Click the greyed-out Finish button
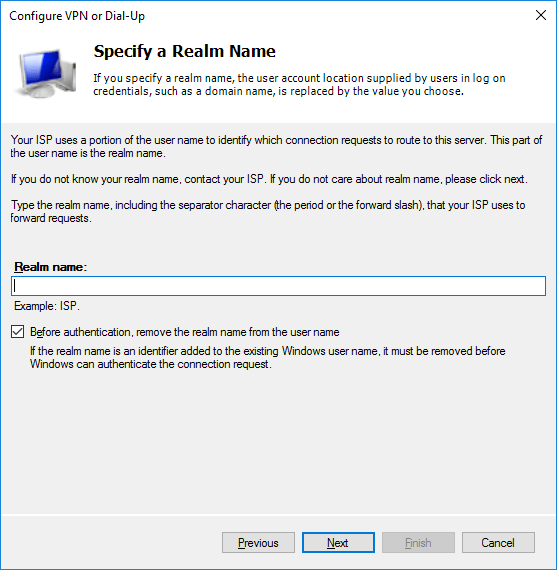The height and width of the screenshot is (570, 557). coord(418,543)
